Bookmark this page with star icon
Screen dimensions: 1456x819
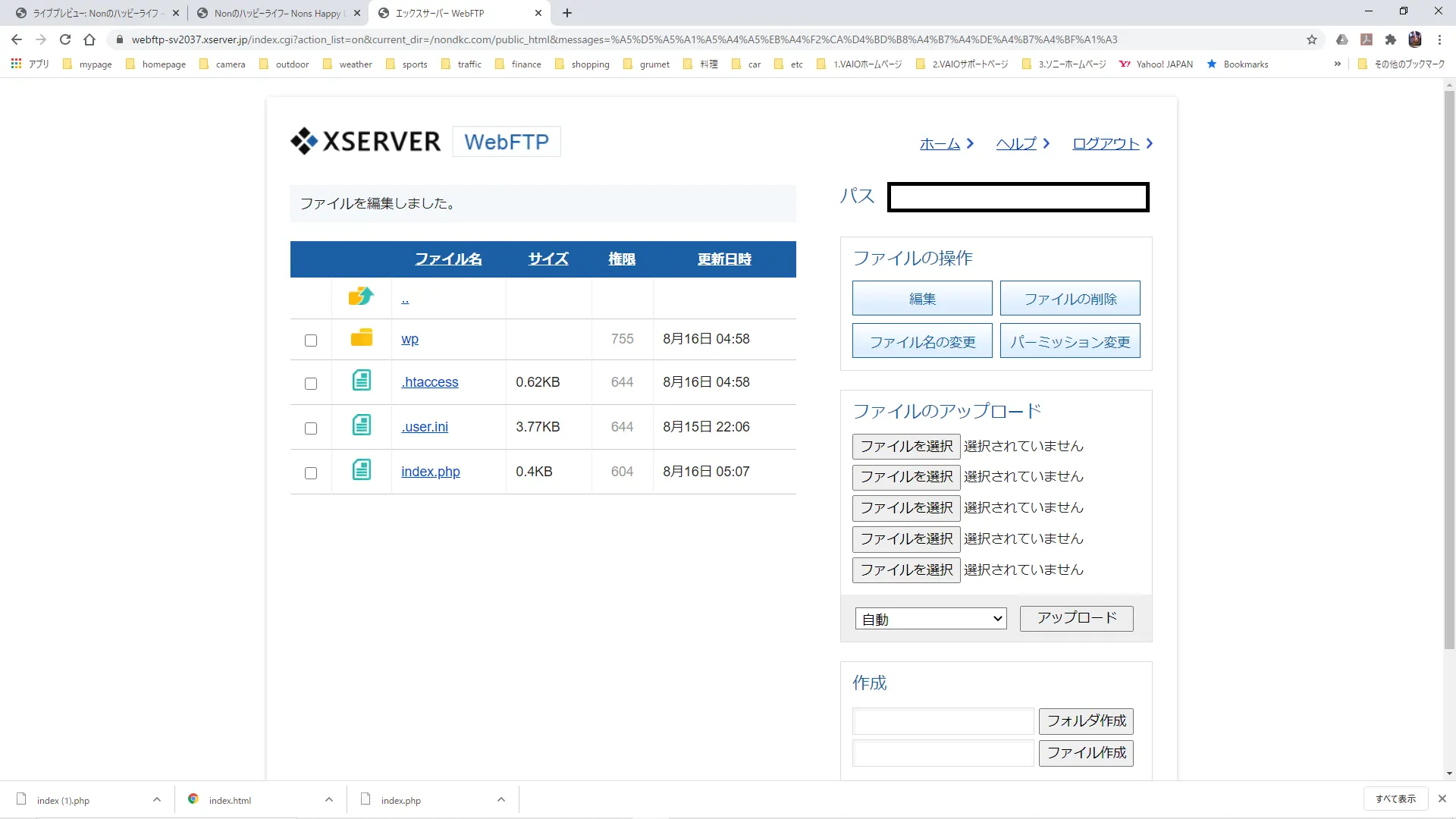pos(1312,39)
